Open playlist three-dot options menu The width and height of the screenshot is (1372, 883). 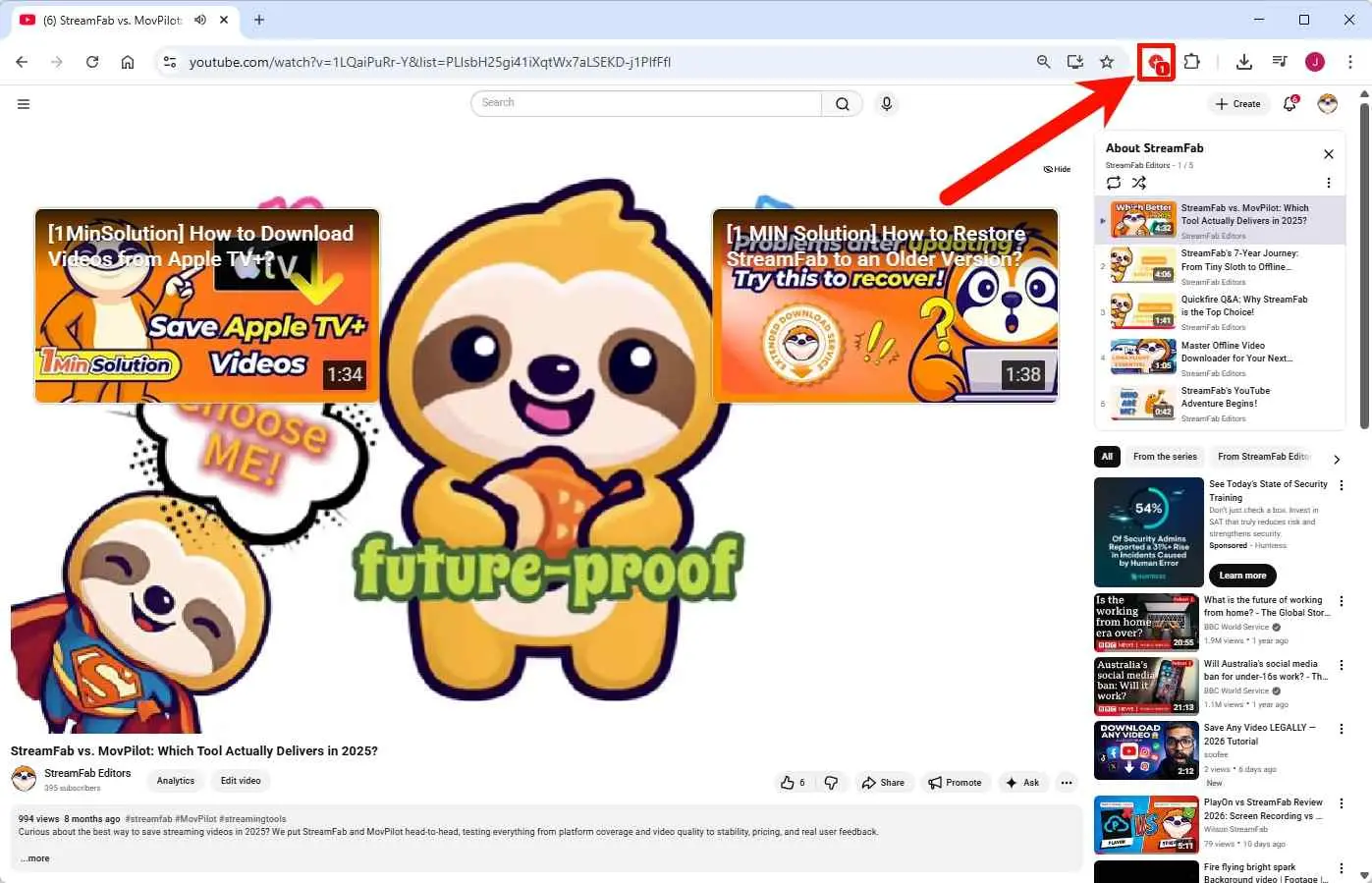point(1329,183)
